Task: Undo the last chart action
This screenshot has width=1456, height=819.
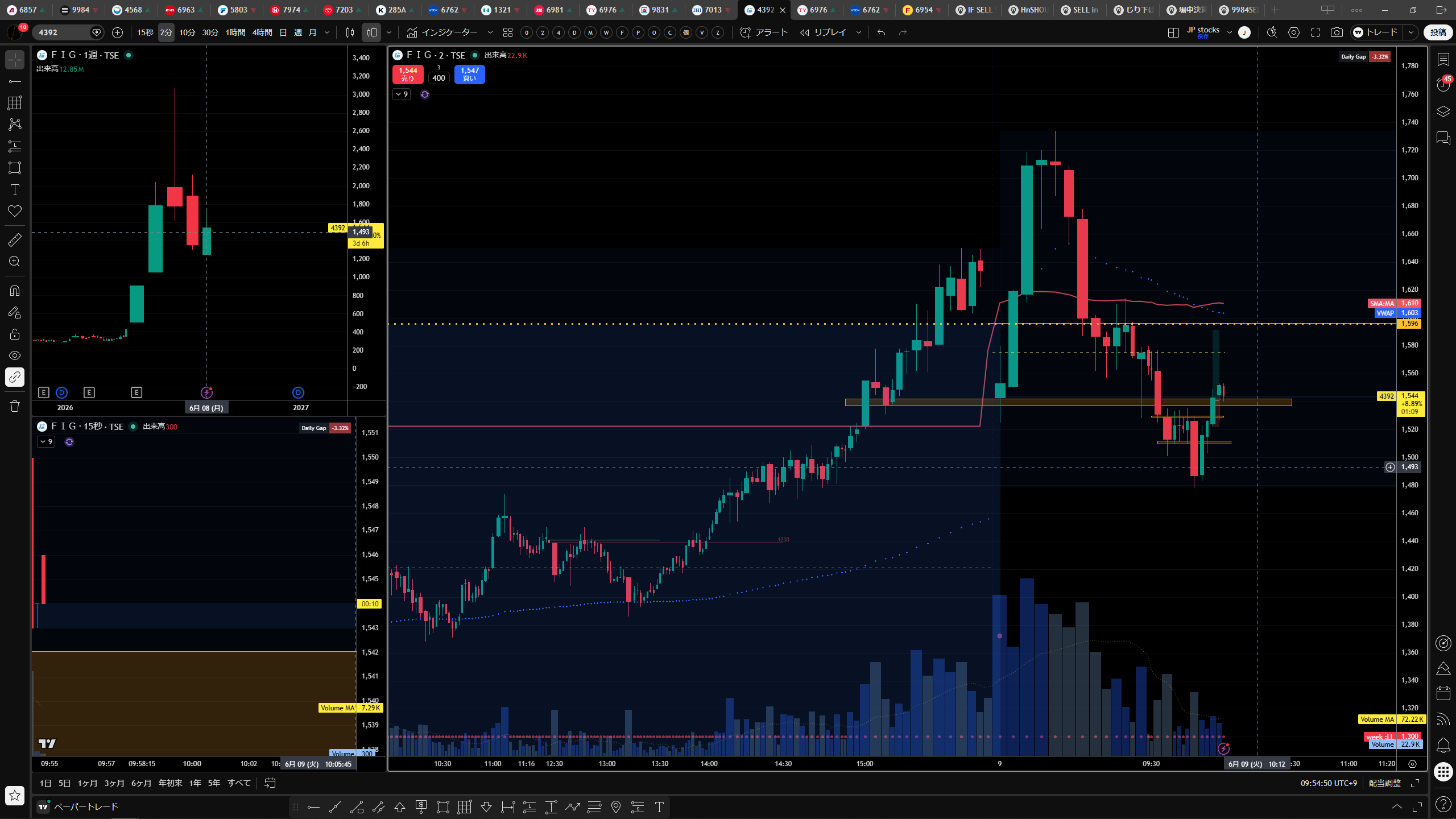Action: tap(882, 32)
